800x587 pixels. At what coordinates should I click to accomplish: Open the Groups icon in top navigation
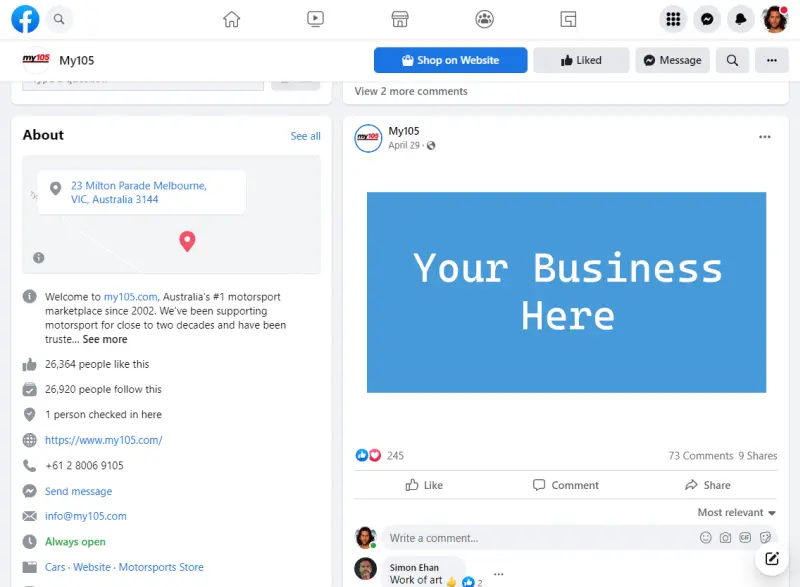pyautogui.click(x=484, y=19)
